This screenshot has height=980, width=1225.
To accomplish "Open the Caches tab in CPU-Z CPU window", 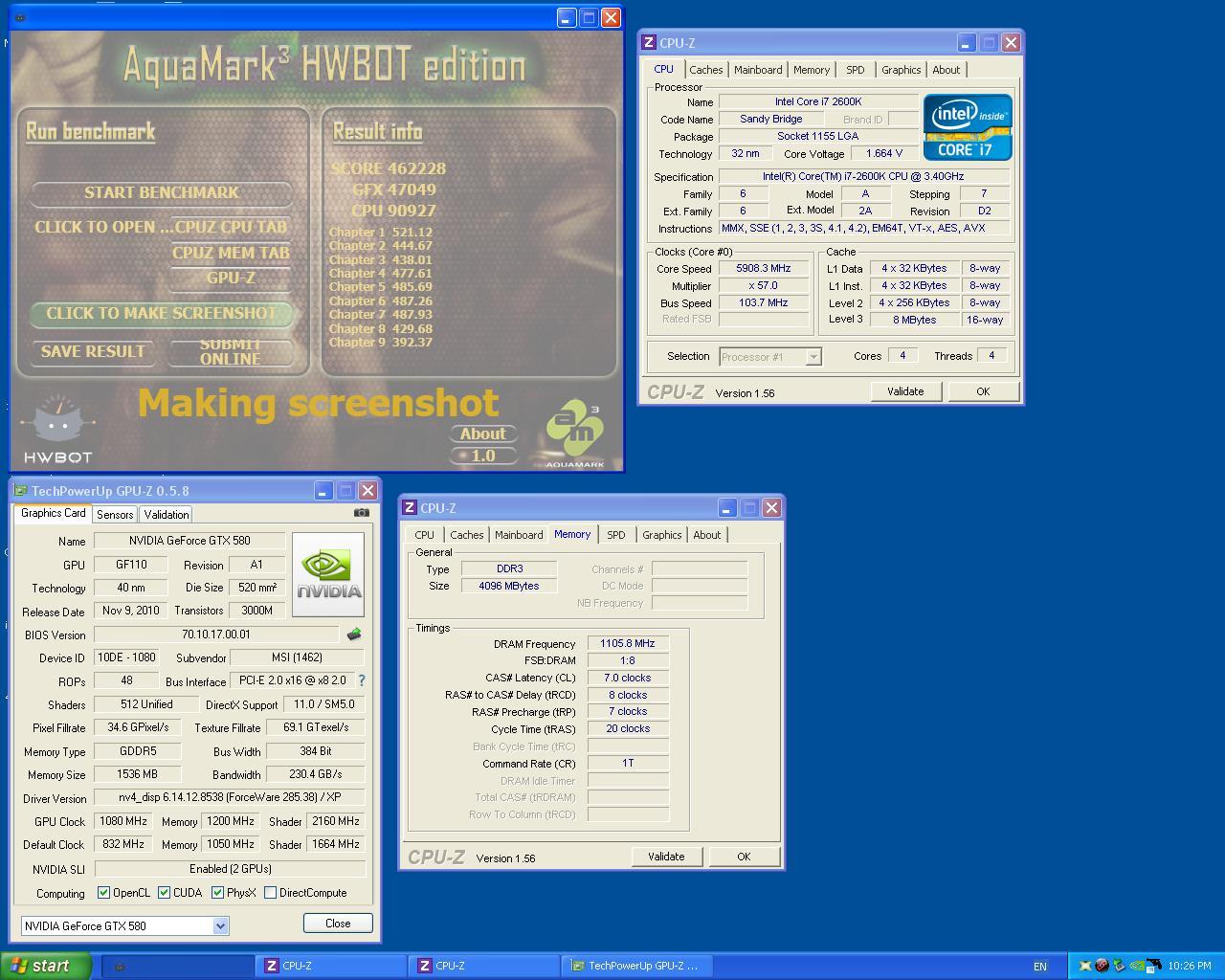I will pos(706,70).
